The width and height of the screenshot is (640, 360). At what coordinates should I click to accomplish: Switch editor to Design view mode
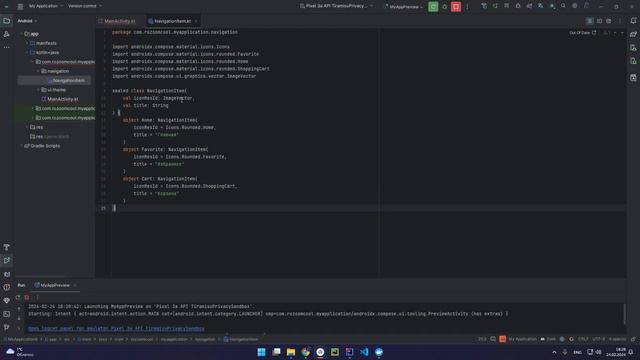pyautogui.click(x=609, y=21)
